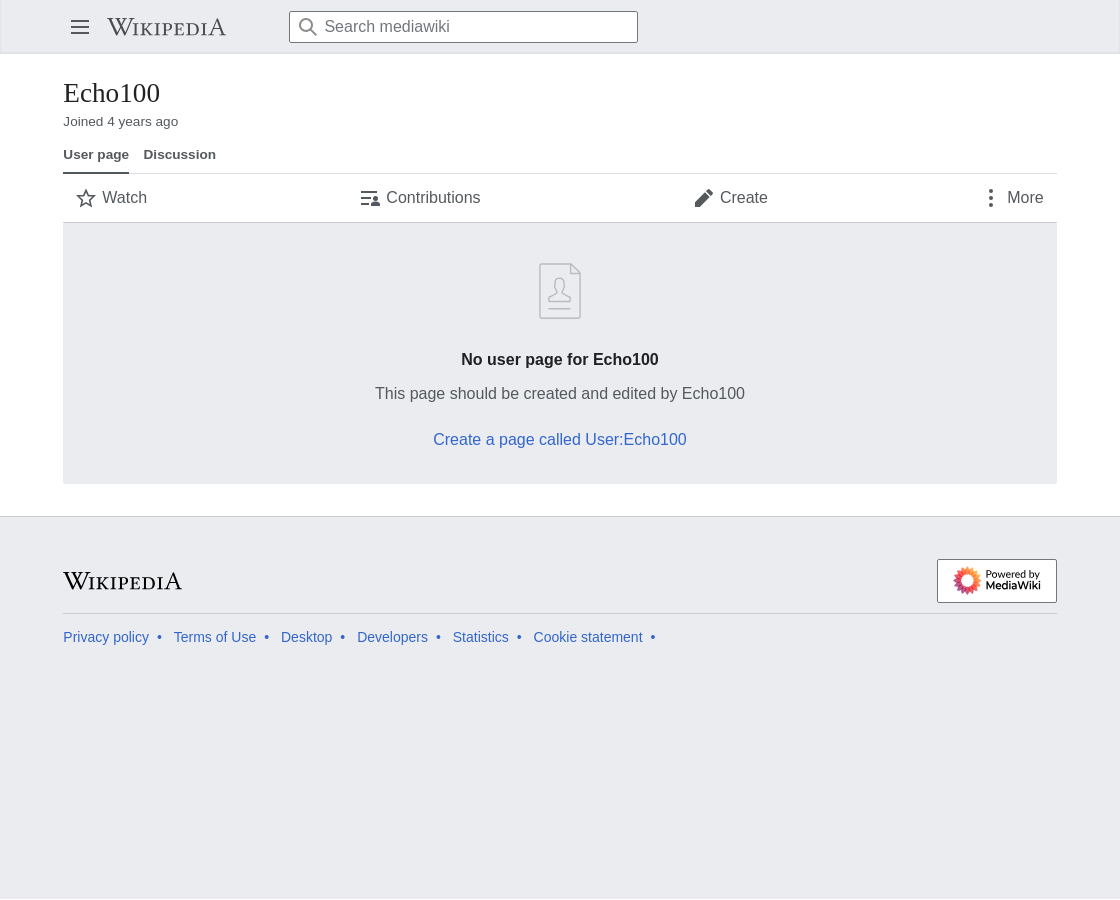Click the Watch star icon
This screenshot has height=900, width=1120.
pyautogui.click(x=86, y=198)
